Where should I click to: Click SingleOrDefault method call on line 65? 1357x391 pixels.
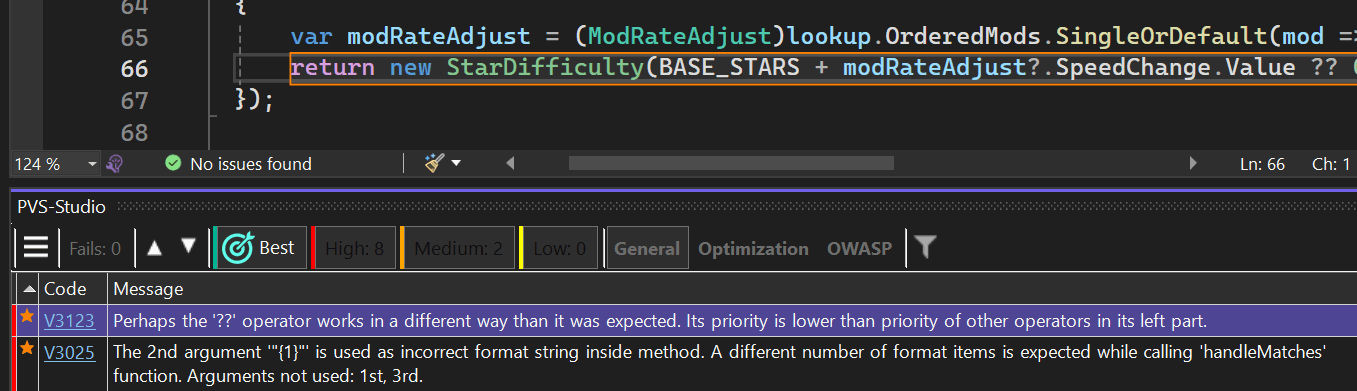coord(1161,37)
